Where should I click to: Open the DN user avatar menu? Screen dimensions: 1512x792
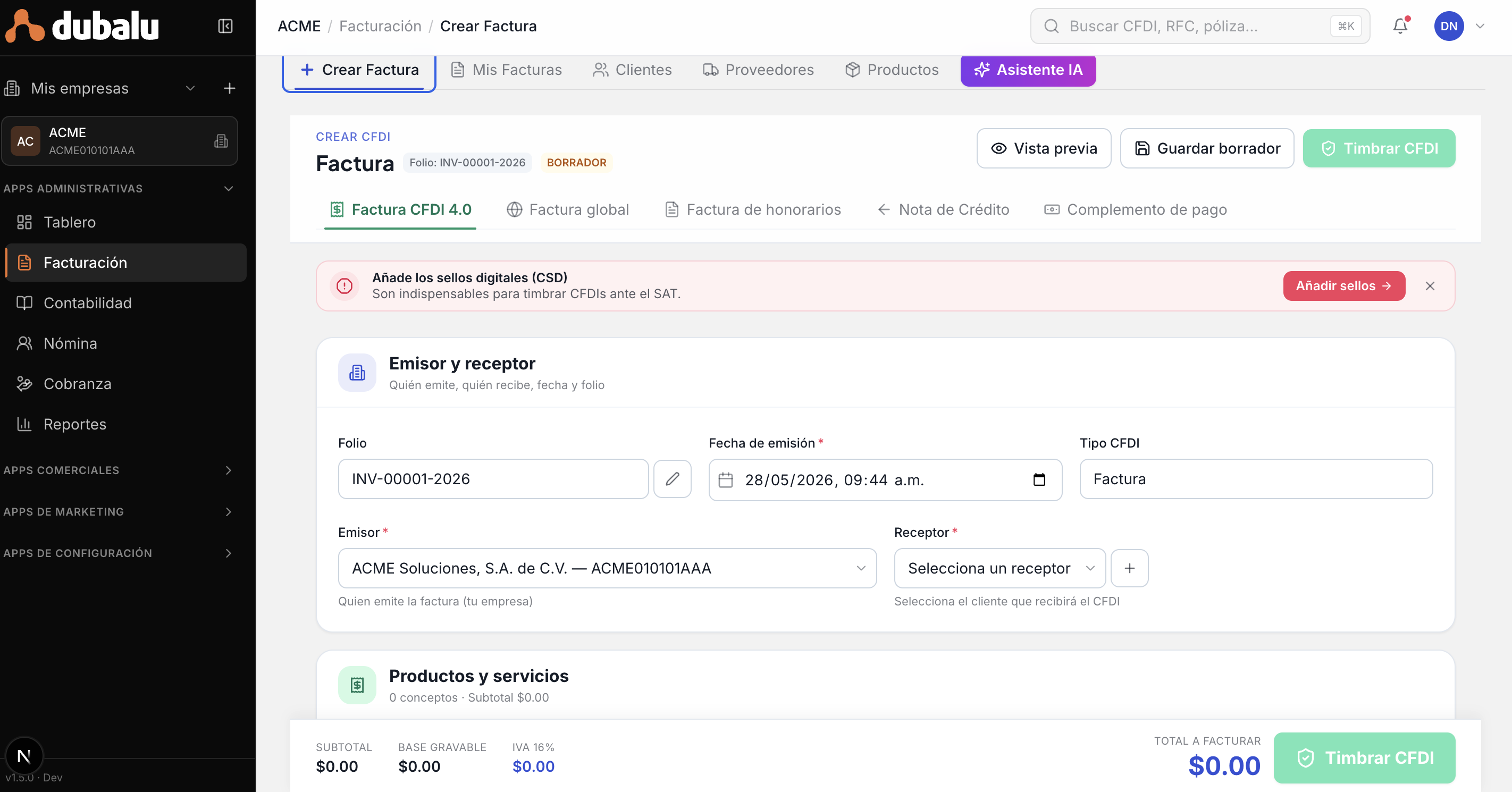pos(1449,26)
